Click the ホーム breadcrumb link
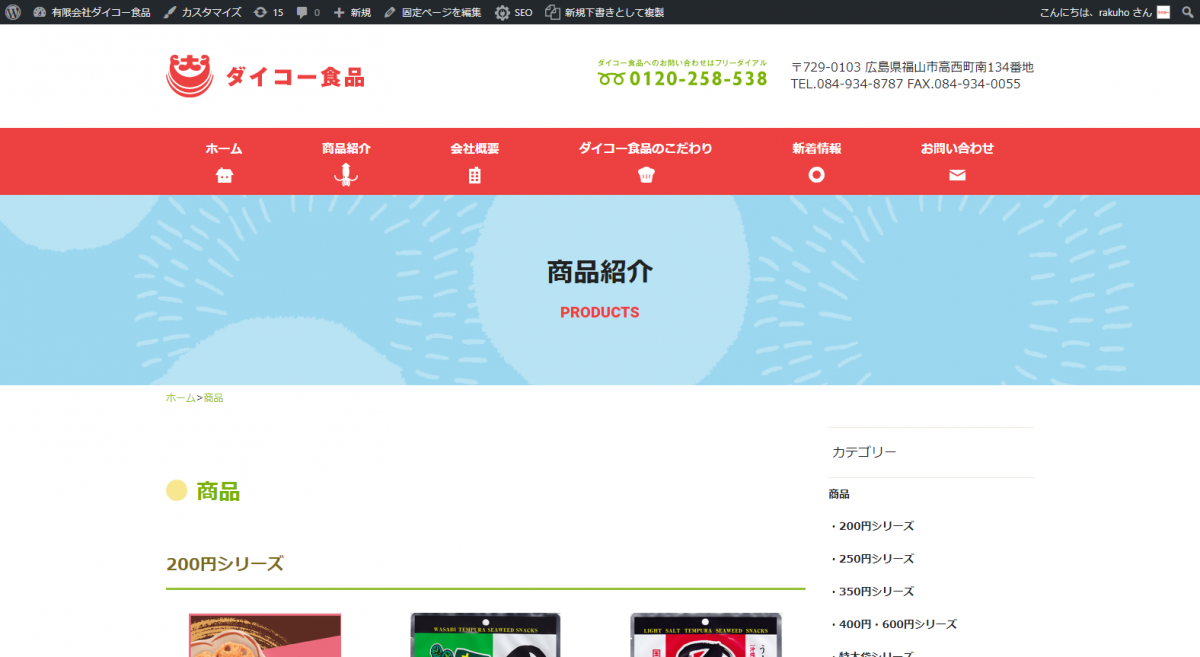Image resolution: width=1200 pixels, height=657 pixels. point(181,398)
